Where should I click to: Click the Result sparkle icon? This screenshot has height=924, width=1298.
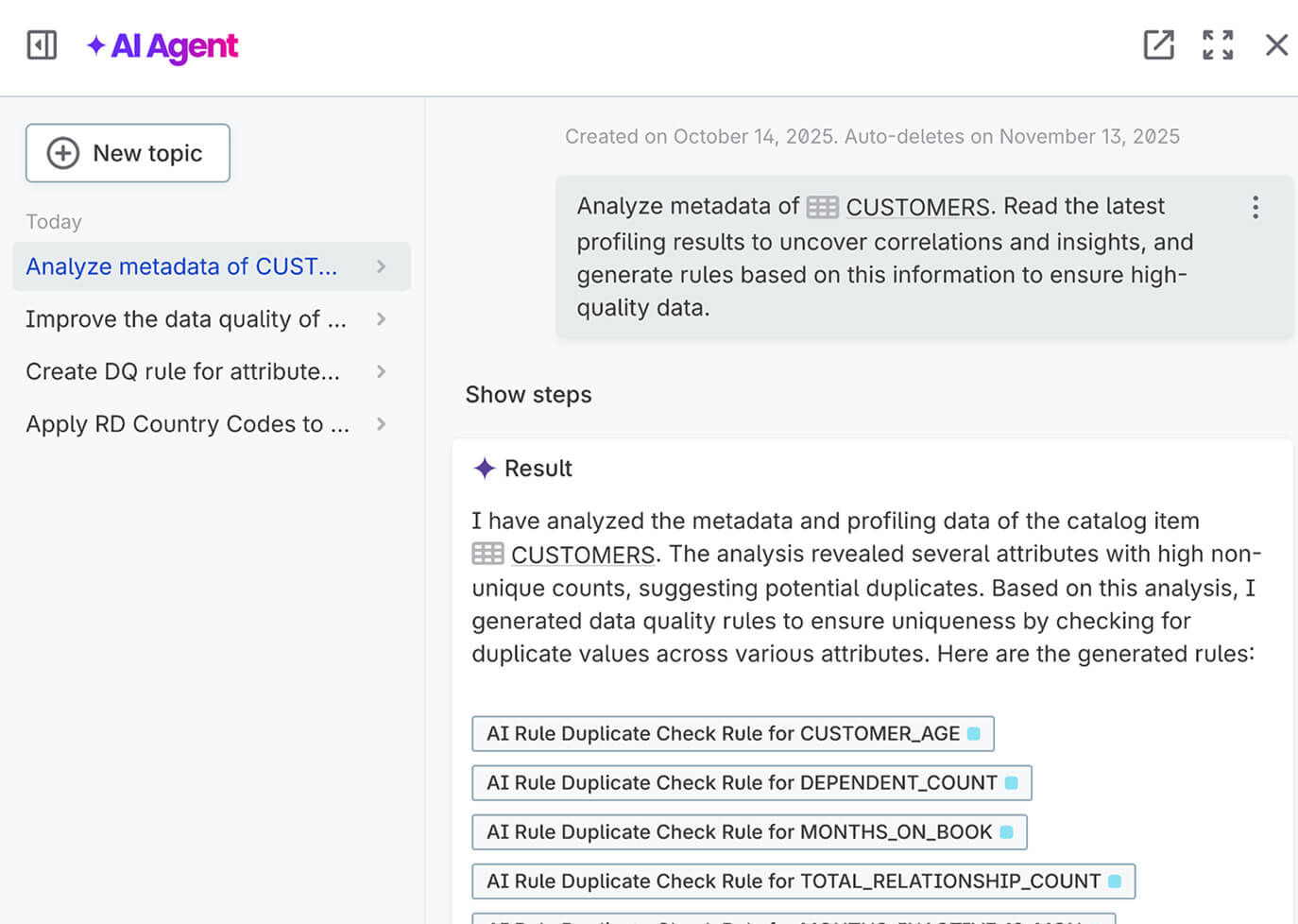click(484, 469)
